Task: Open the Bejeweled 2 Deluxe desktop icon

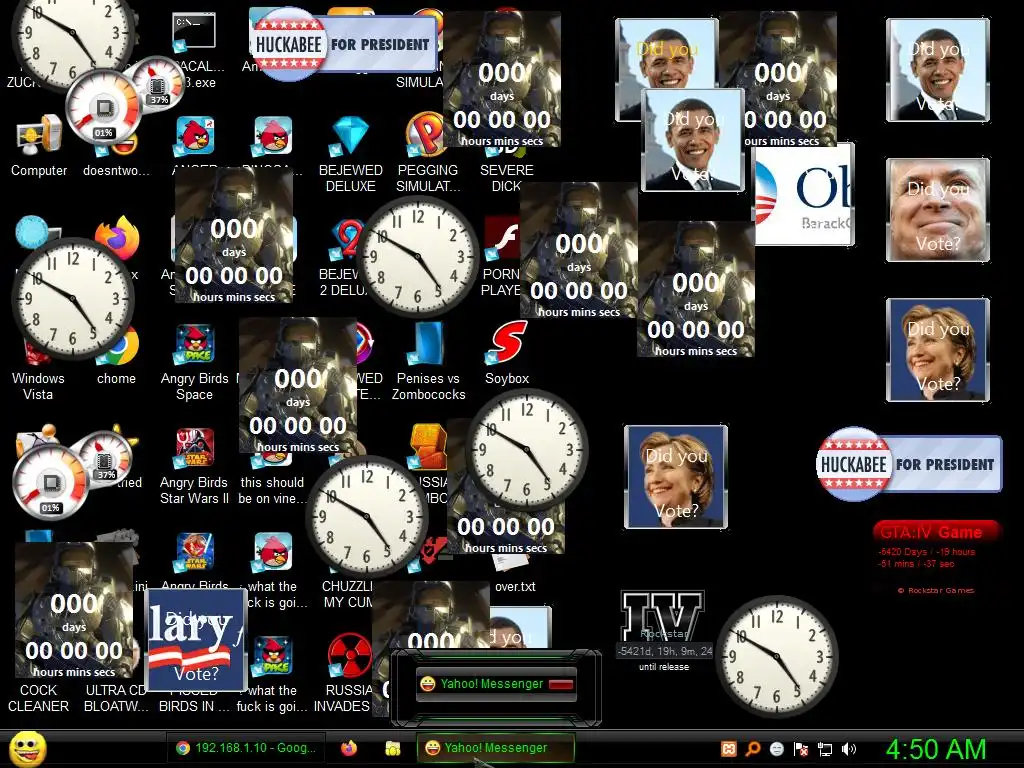Action: (x=346, y=240)
